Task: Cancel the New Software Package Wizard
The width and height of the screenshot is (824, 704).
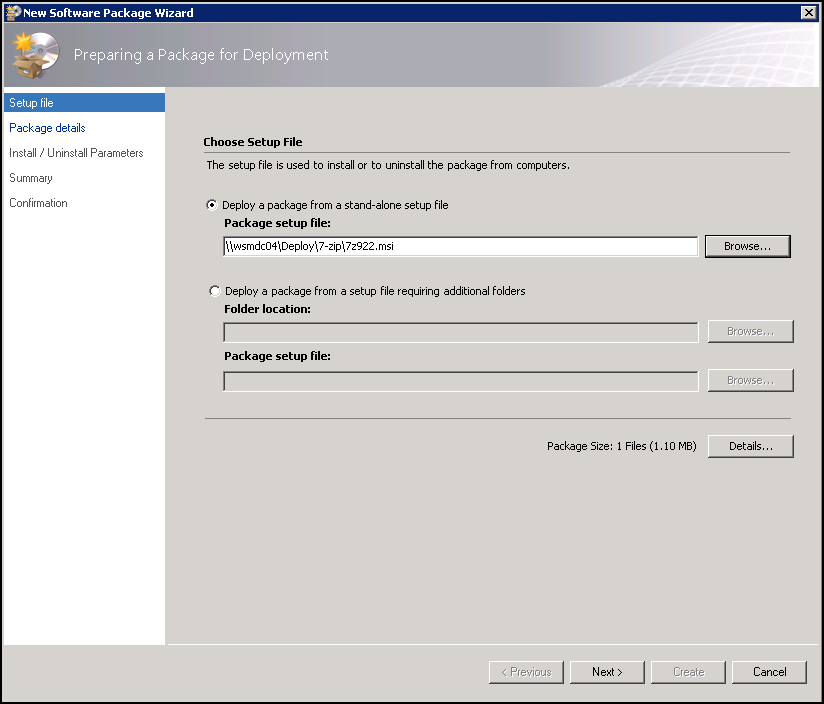Action: pyautogui.click(x=769, y=671)
